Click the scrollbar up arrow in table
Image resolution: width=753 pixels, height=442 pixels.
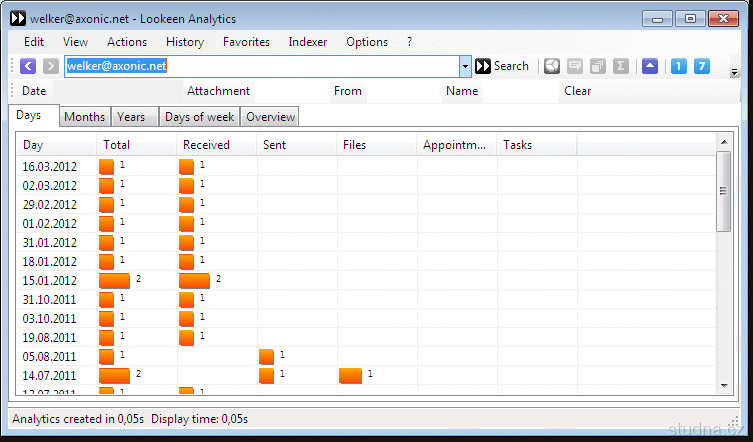tap(724, 142)
